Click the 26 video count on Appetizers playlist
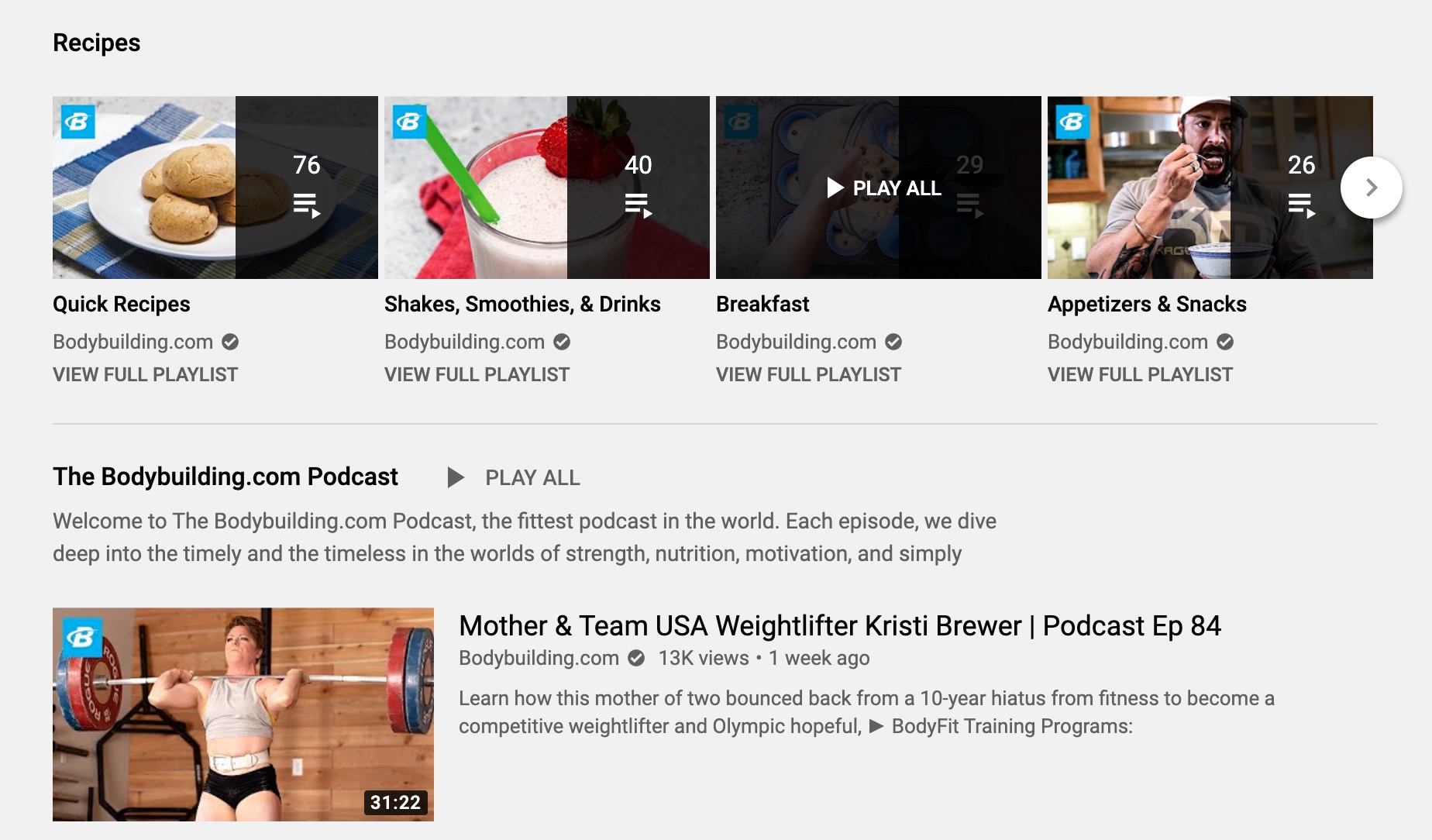The width and height of the screenshot is (1432, 840). click(x=1302, y=165)
